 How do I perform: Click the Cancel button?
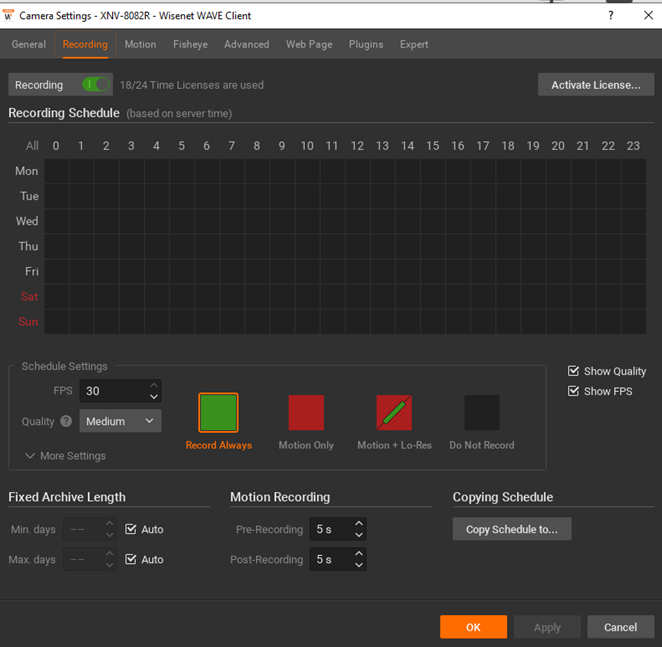point(620,627)
